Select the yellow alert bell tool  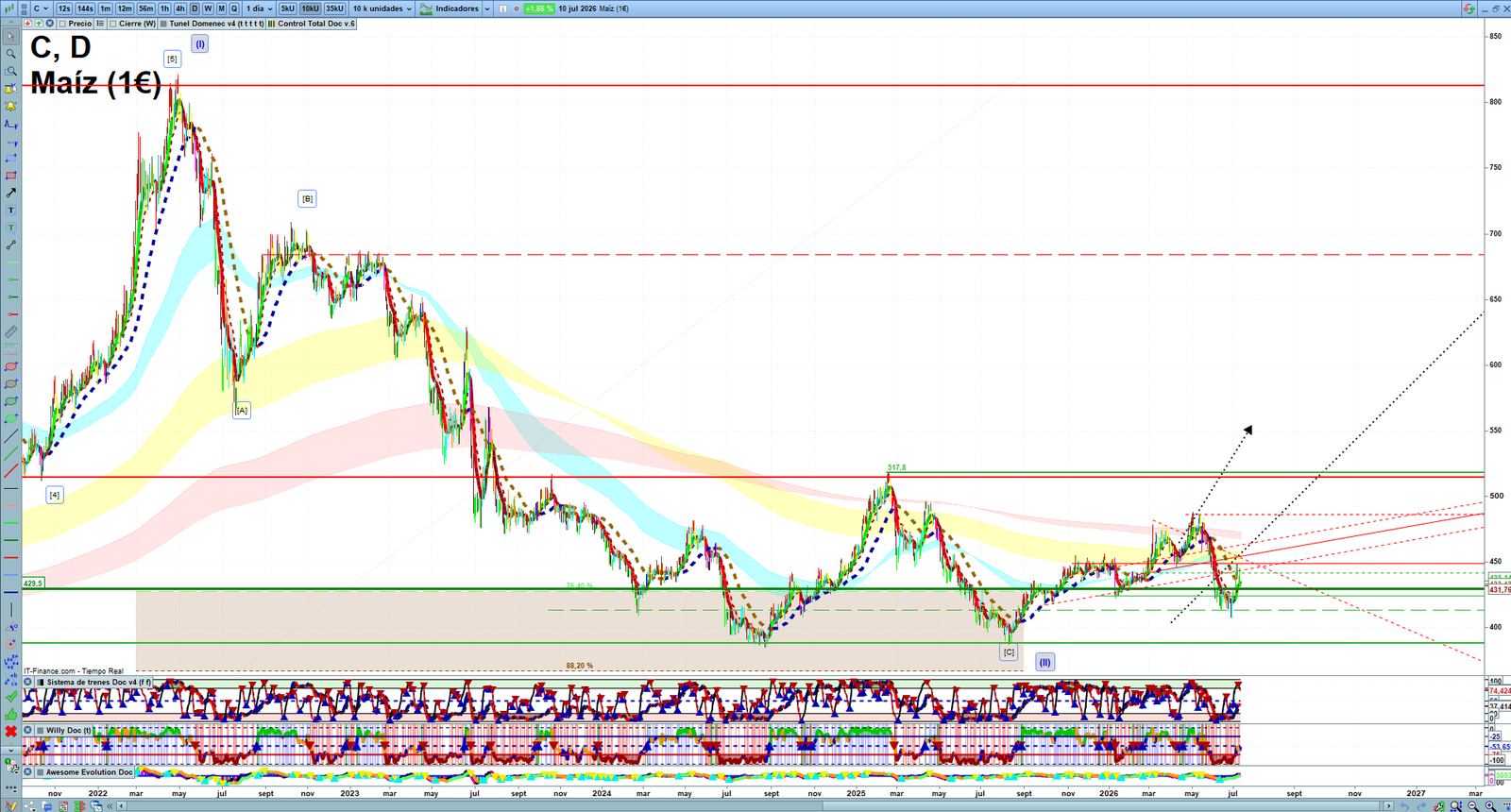11,106
